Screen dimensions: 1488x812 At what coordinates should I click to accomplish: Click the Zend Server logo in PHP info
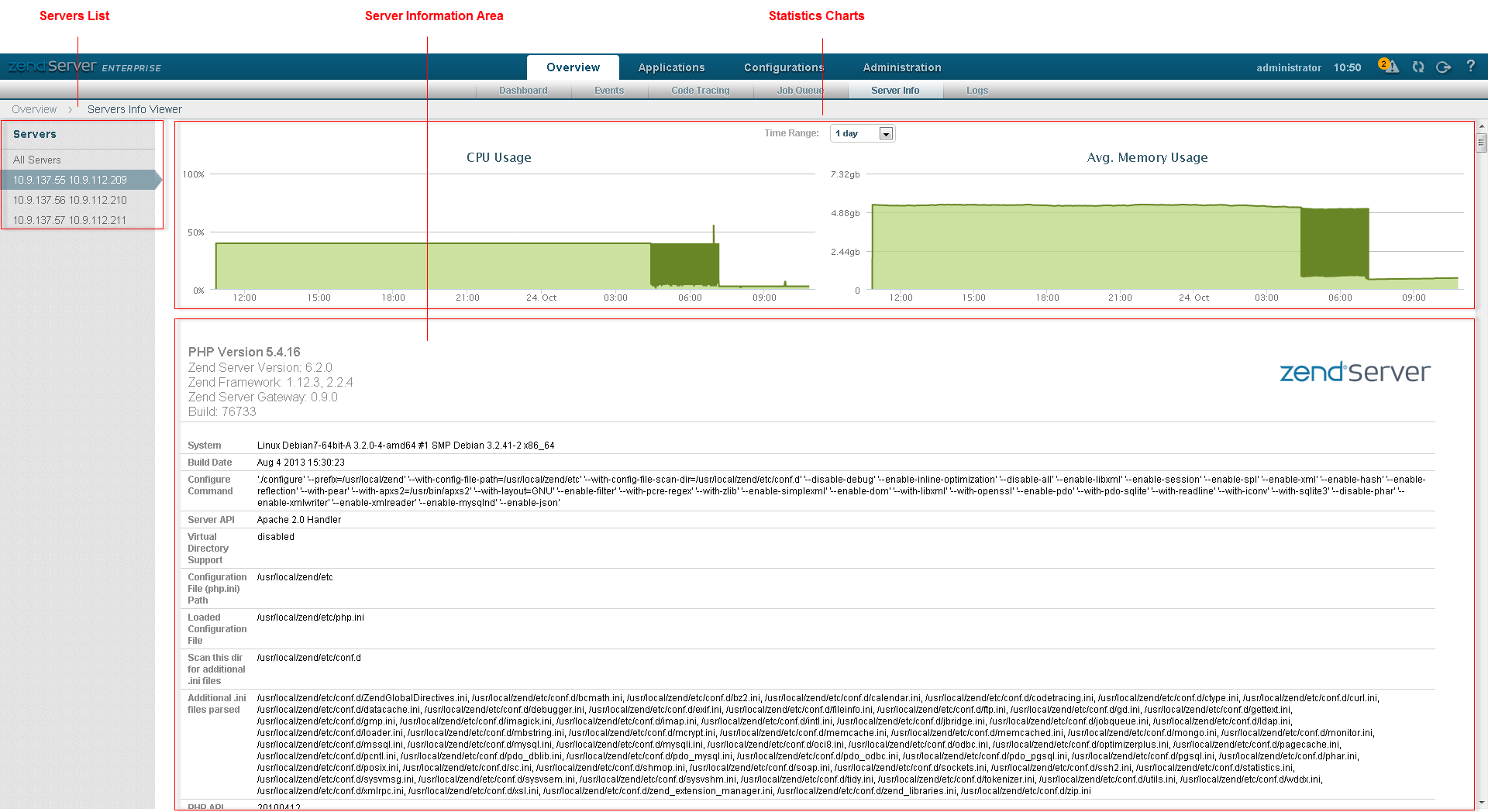[x=1354, y=373]
